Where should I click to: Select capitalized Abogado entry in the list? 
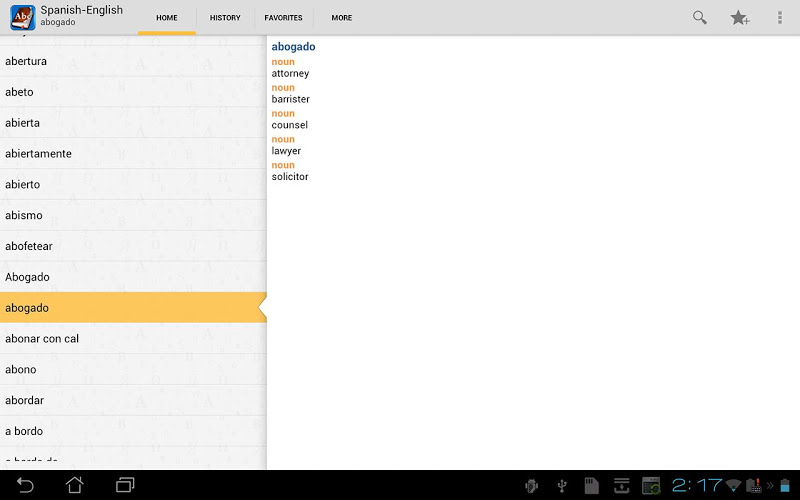(133, 277)
